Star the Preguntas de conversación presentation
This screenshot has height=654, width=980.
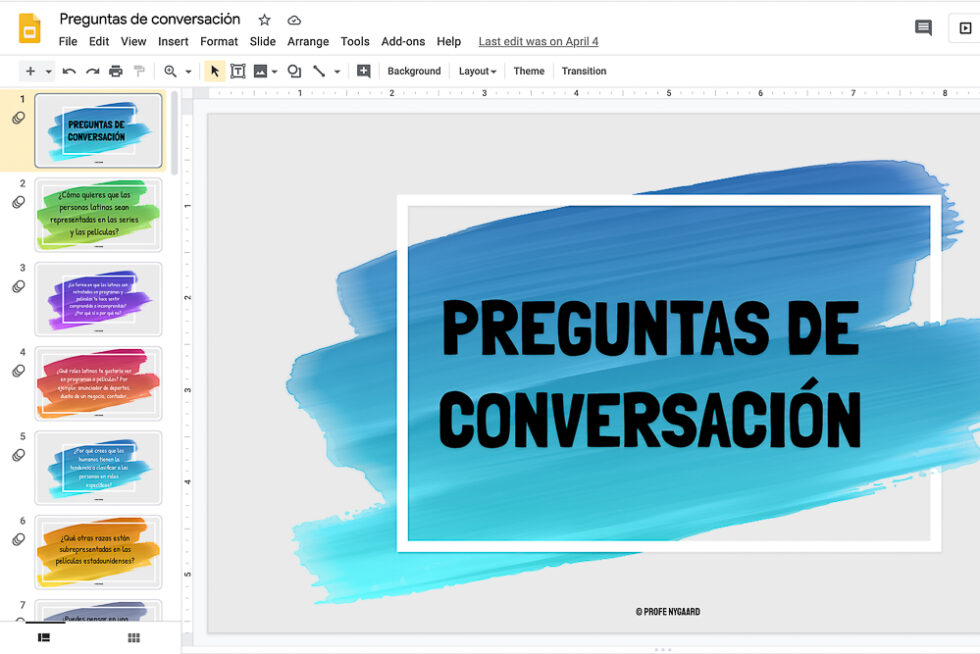[264, 20]
